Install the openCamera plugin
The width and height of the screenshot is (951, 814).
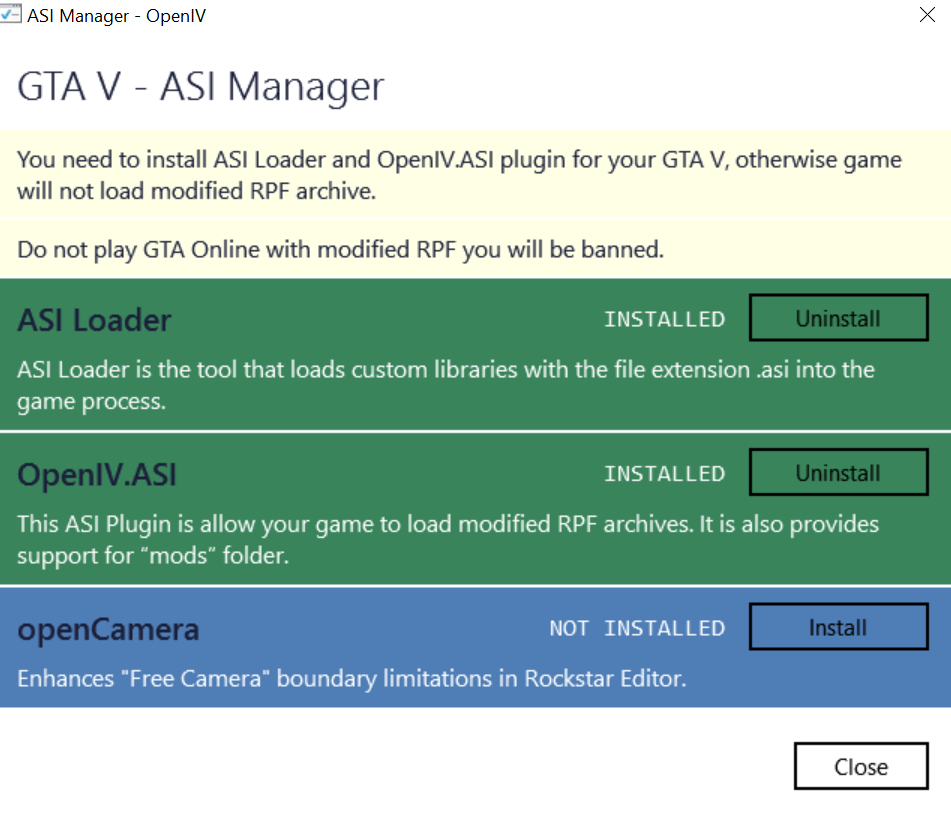pos(838,628)
